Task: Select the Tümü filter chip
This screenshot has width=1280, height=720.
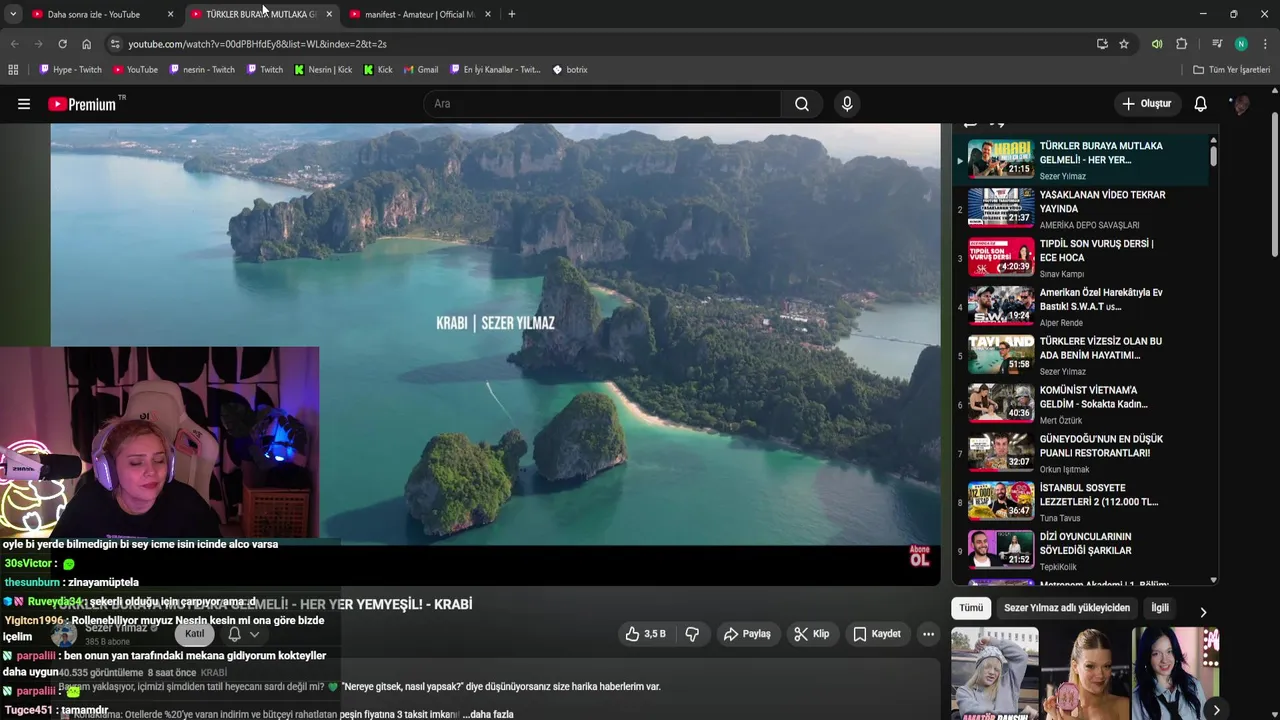Action: (971, 608)
